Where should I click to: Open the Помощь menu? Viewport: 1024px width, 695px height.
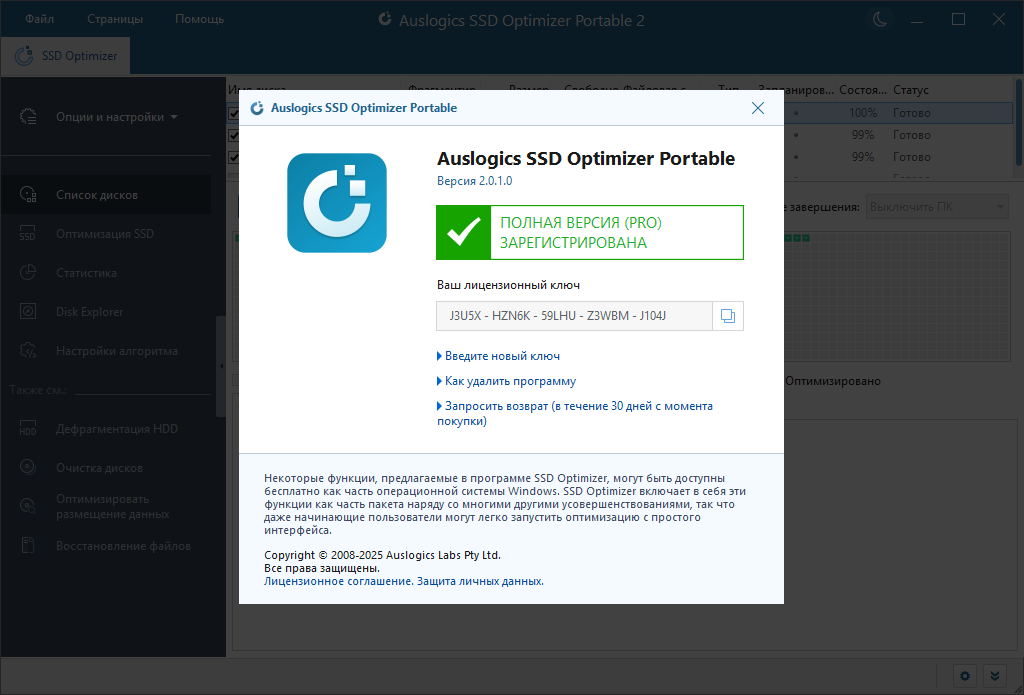(x=199, y=19)
